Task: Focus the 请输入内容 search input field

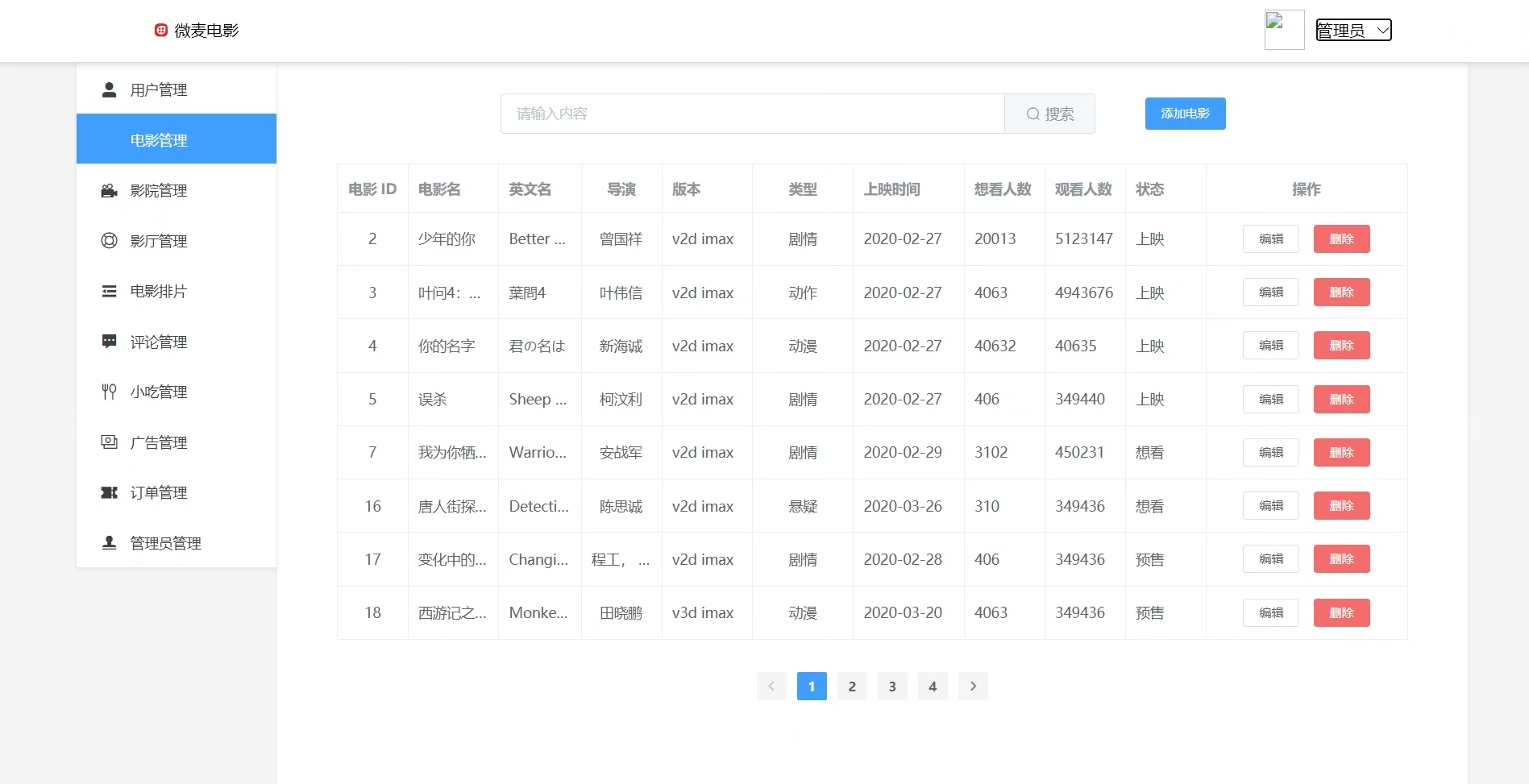Action: [x=752, y=114]
